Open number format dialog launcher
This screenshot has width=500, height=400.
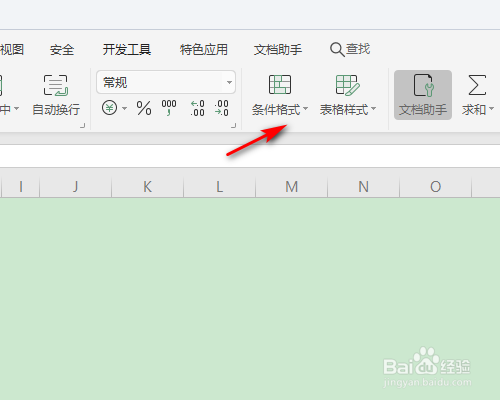point(234,126)
